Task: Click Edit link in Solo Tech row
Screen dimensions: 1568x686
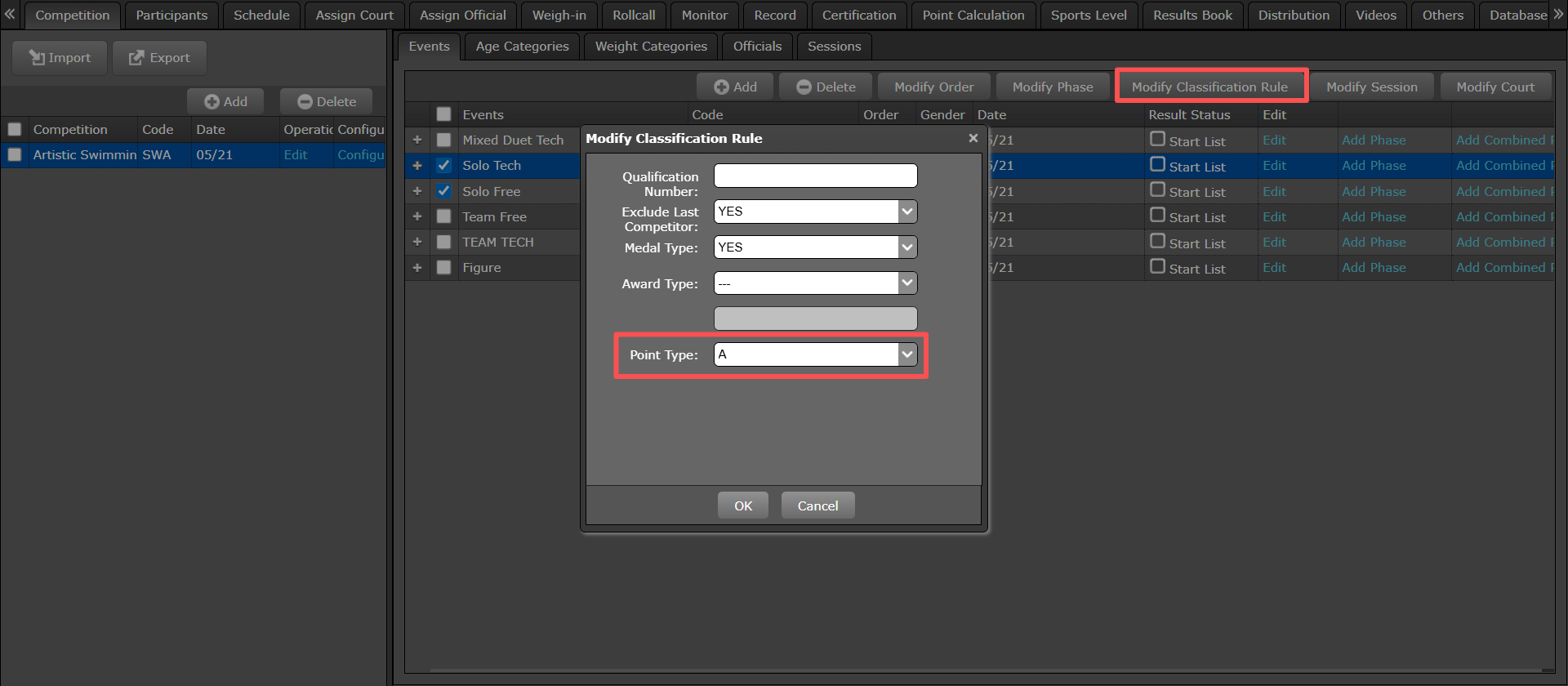Action: tap(1274, 165)
